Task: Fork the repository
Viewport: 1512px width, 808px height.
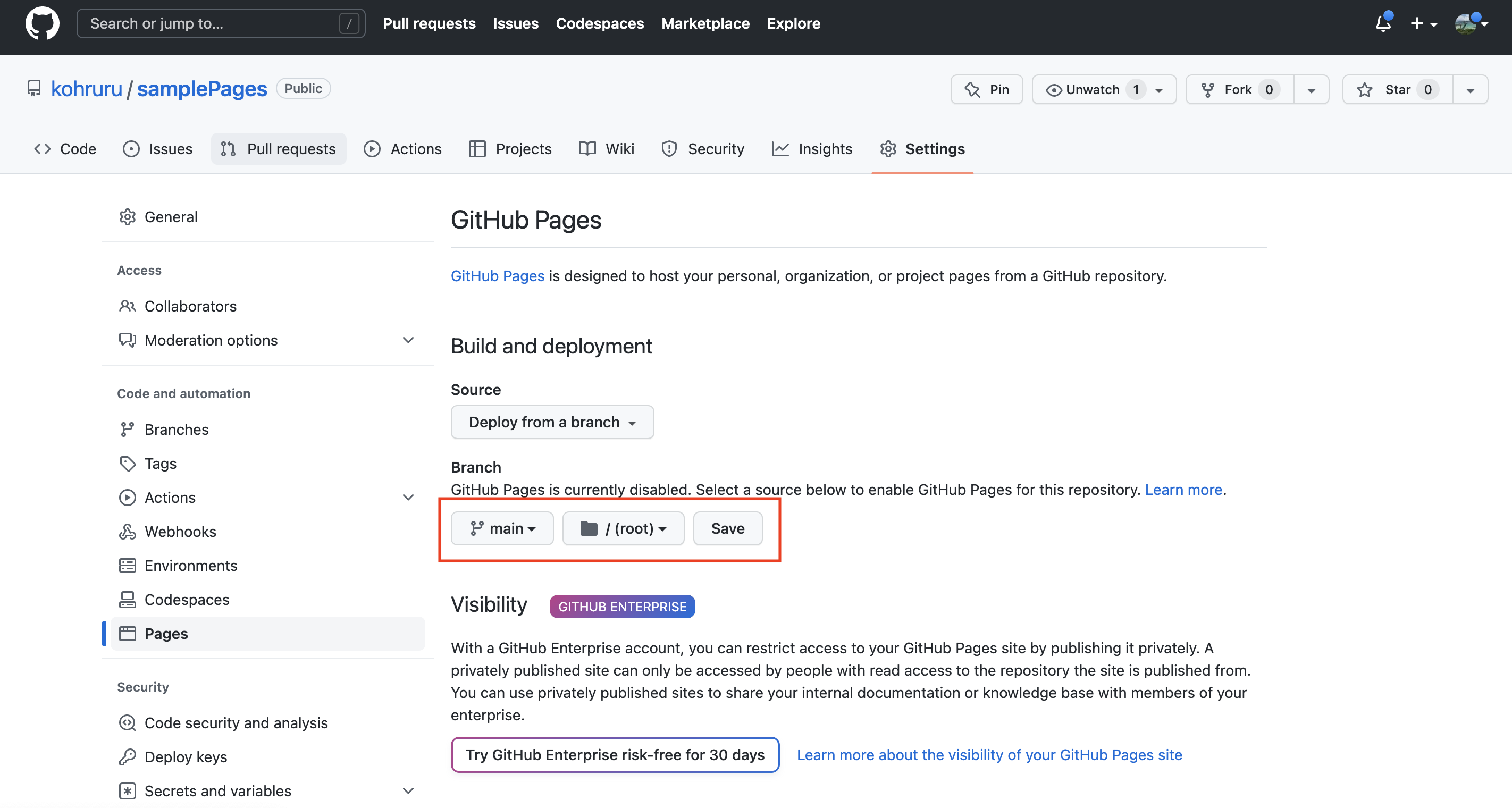Action: point(1239,89)
